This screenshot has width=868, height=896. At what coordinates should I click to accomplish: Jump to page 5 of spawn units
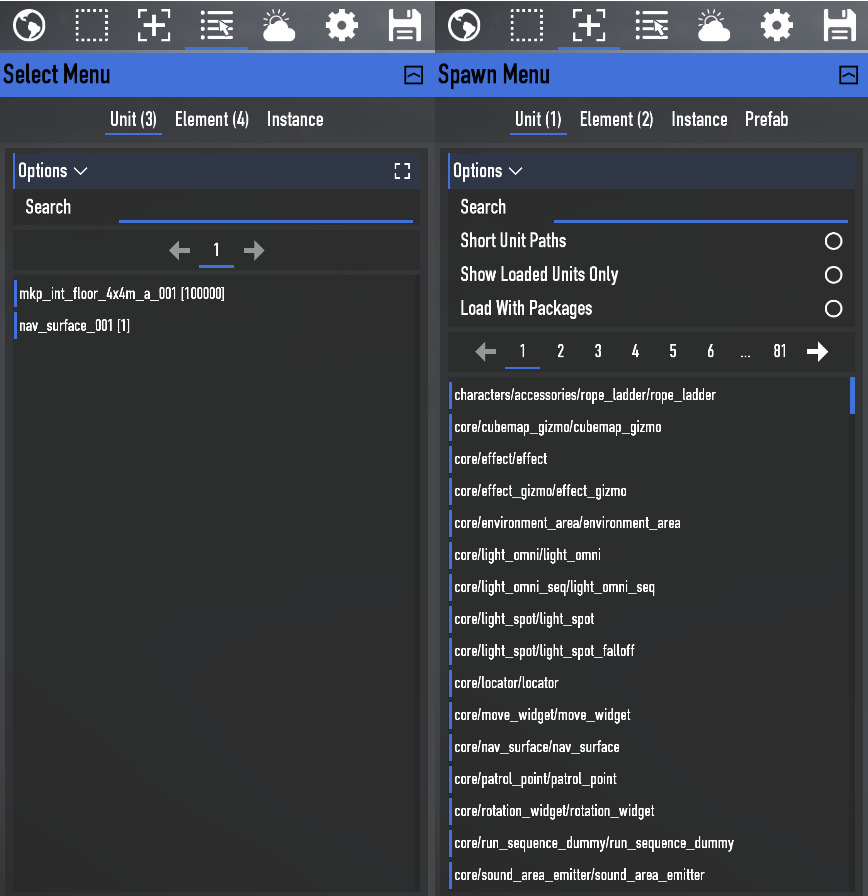pos(673,351)
